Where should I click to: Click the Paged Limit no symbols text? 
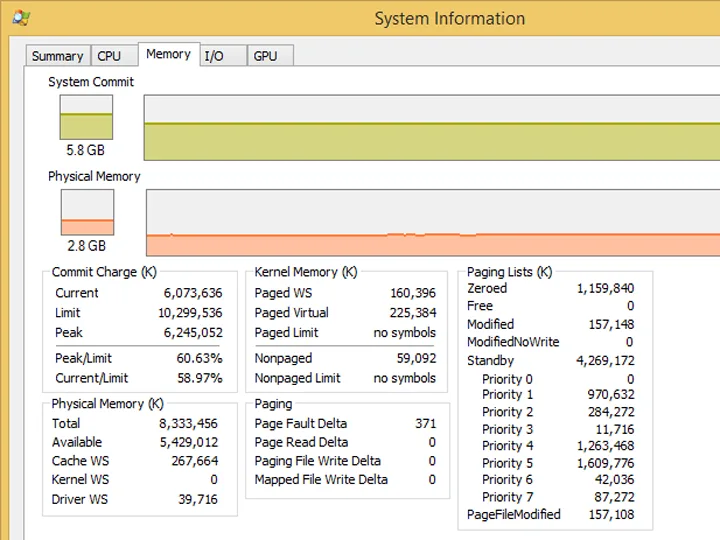405,332
